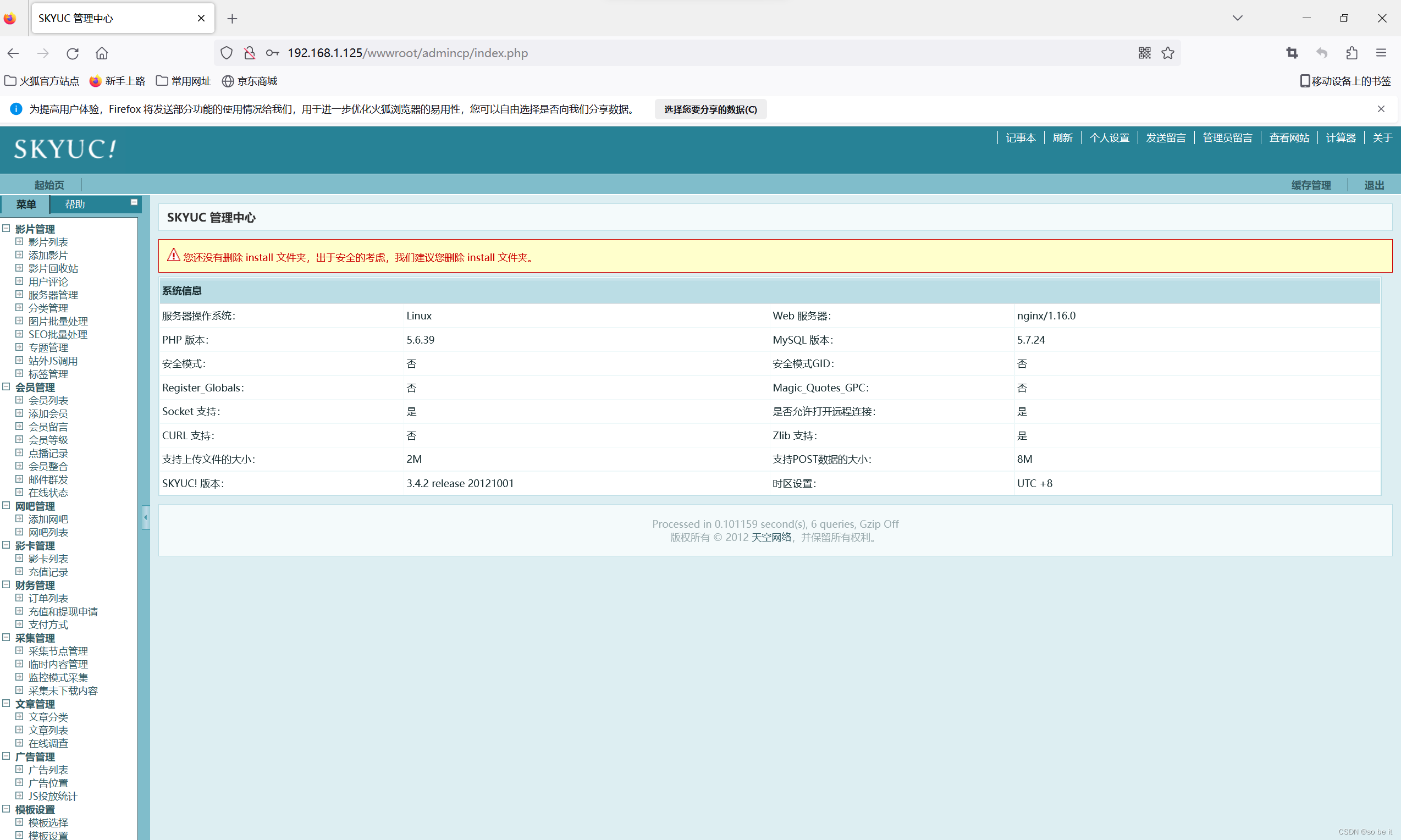Hide left sidebar with divider arrow
This screenshot has height=840, width=1401.
146,517
